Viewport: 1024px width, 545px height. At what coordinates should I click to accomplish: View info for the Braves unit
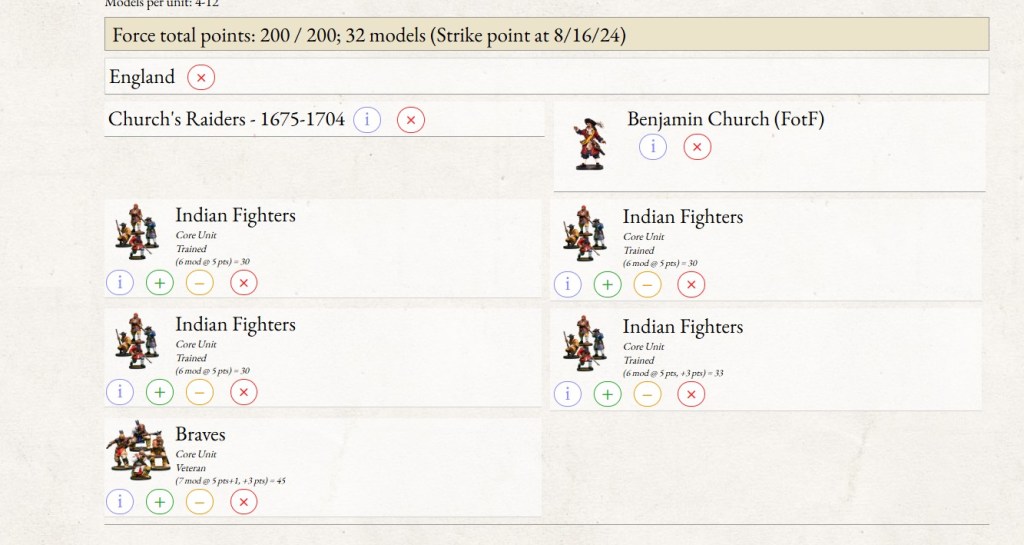click(x=120, y=501)
